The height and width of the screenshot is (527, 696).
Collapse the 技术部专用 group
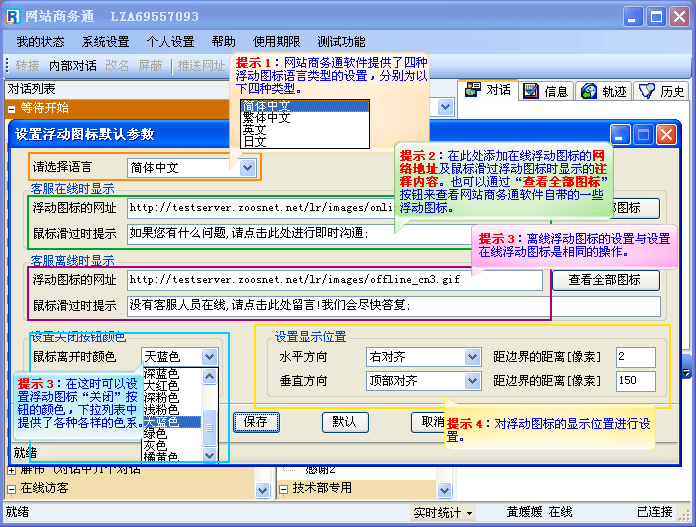(283, 489)
